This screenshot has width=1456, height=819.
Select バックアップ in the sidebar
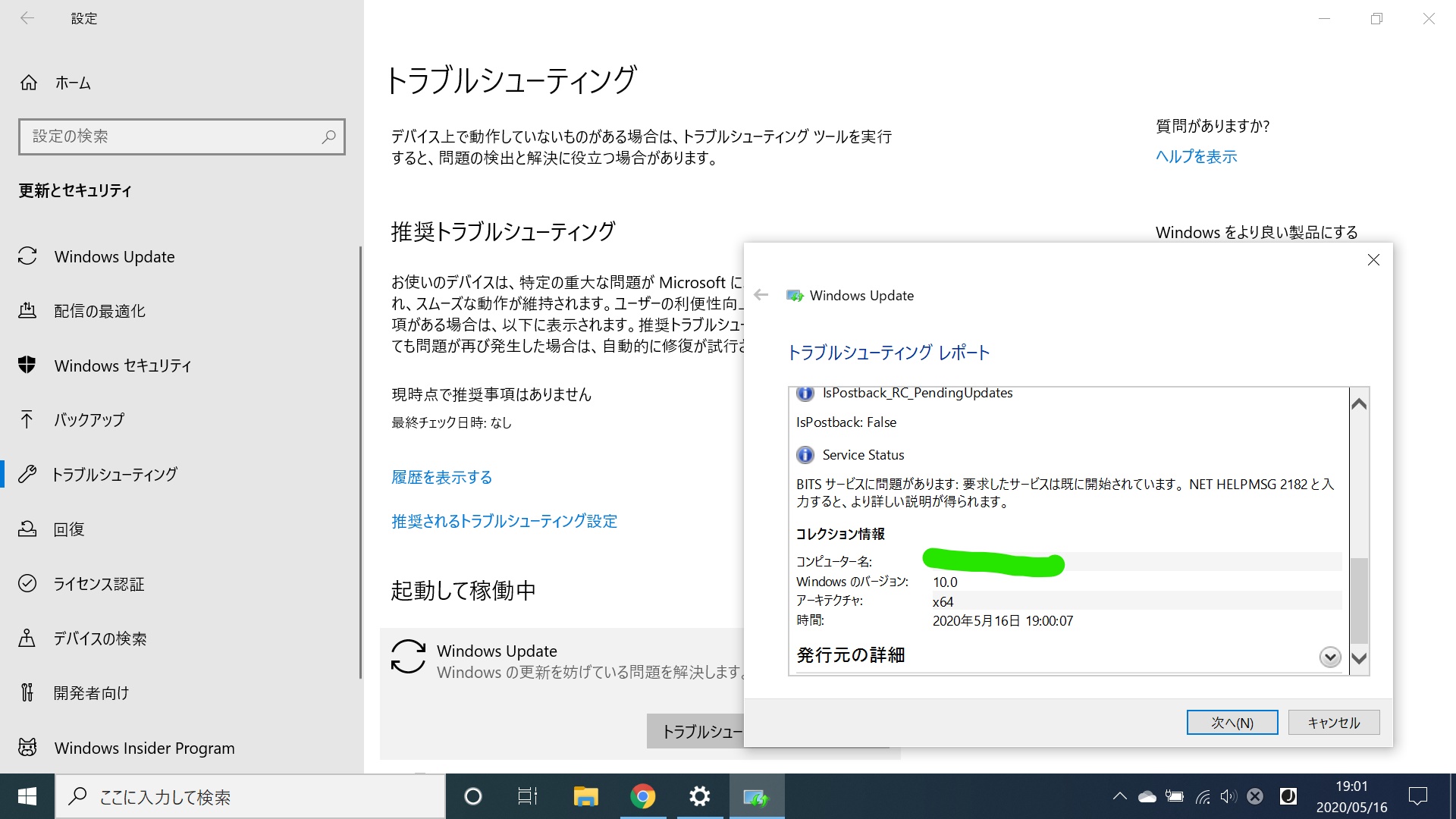pyautogui.click(x=89, y=419)
